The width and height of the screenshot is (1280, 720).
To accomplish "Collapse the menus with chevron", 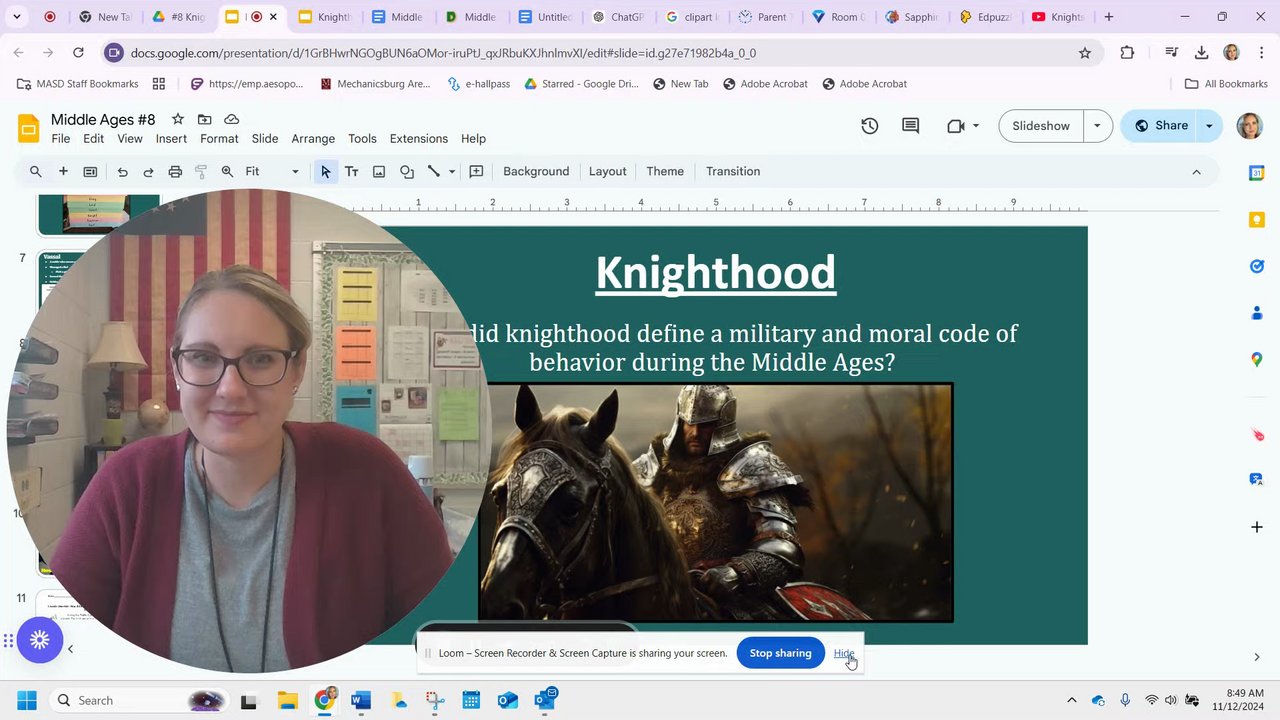I will (x=1196, y=172).
